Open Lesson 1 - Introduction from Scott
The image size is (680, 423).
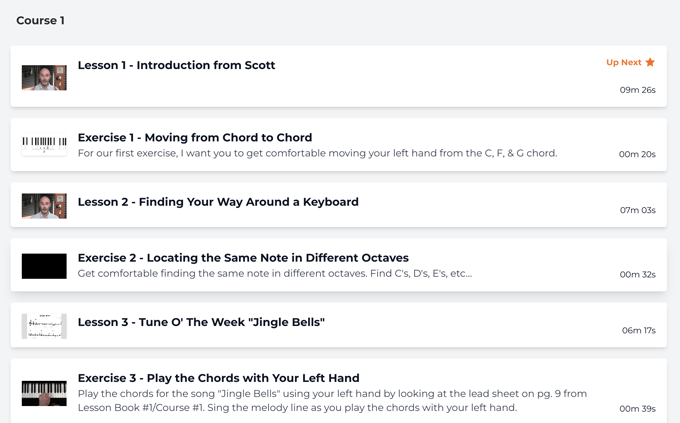coord(177,65)
